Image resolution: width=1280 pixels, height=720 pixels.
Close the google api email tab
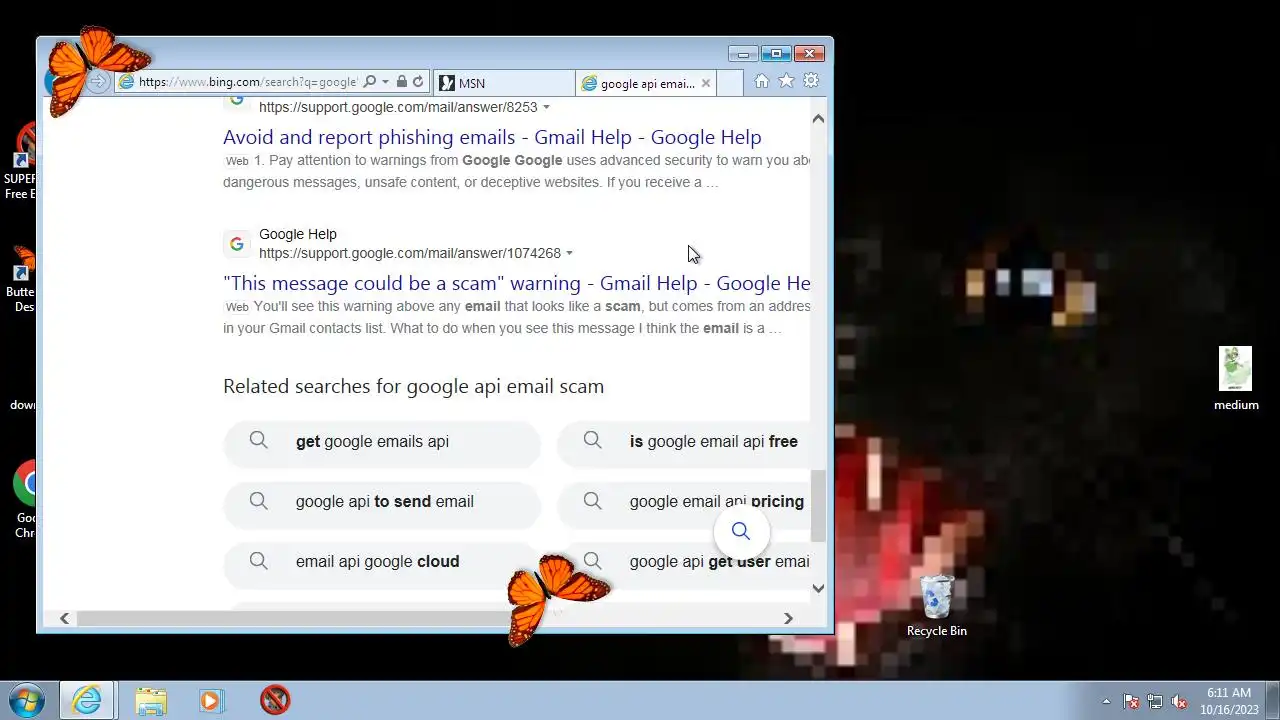click(x=706, y=83)
